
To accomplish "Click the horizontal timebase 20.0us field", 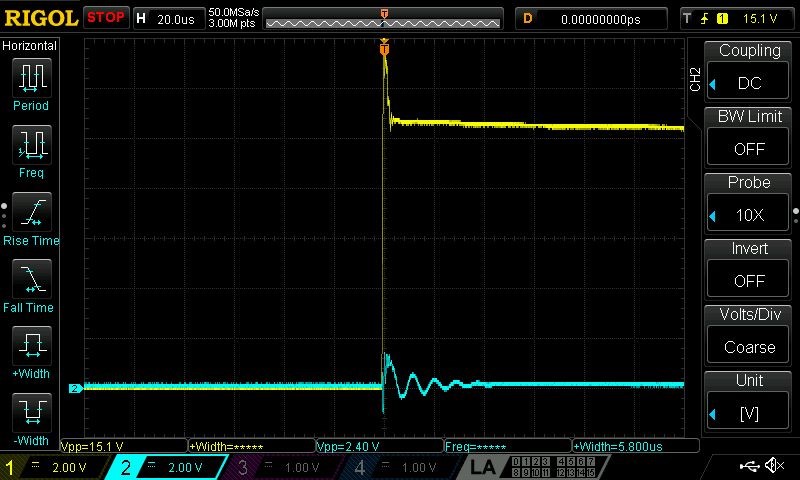I will (x=169, y=19).
